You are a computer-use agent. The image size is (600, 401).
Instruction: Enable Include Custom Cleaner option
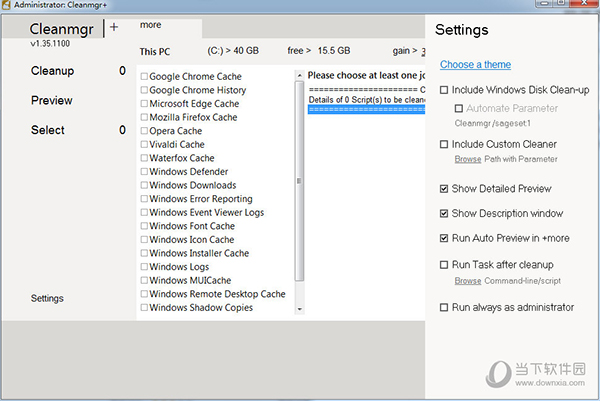click(444, 144)
